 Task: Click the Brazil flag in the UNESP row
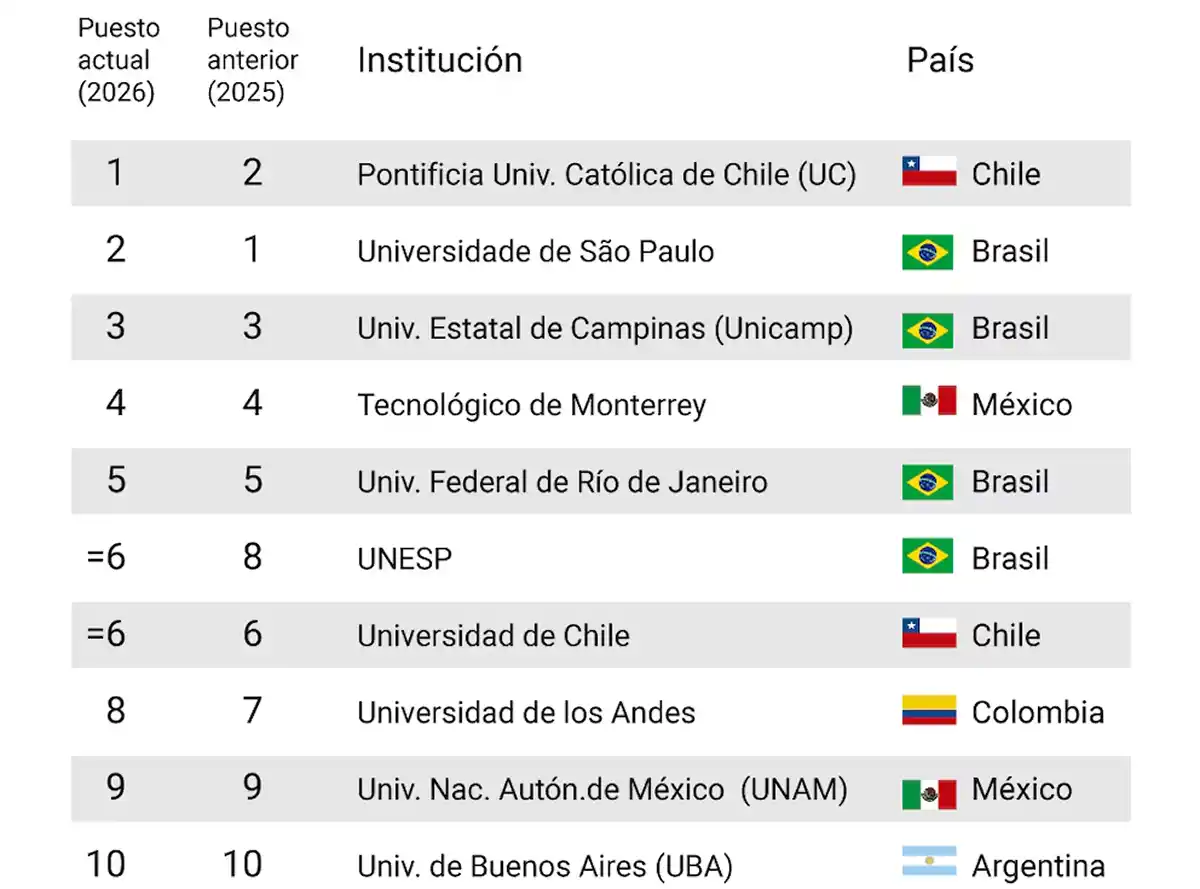pos(928,557)
